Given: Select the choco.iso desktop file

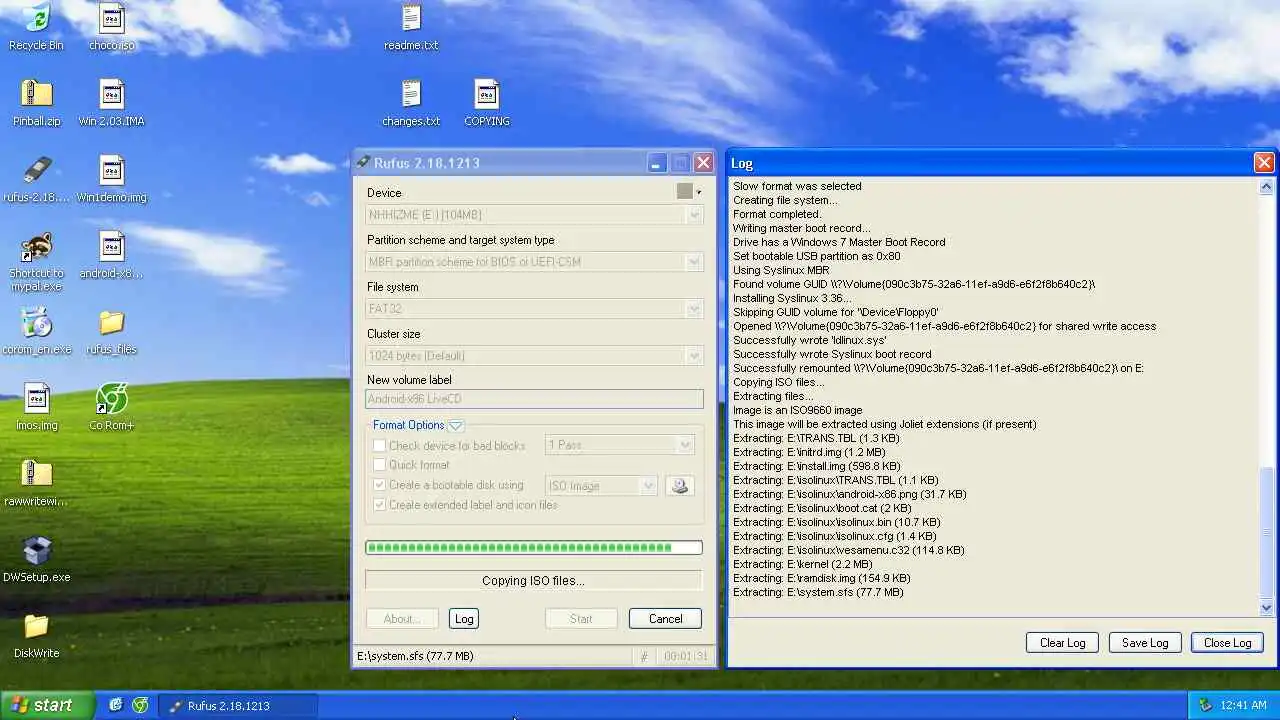Looking at the screenshot, I should pyautogui.click(x=112, y=26).
